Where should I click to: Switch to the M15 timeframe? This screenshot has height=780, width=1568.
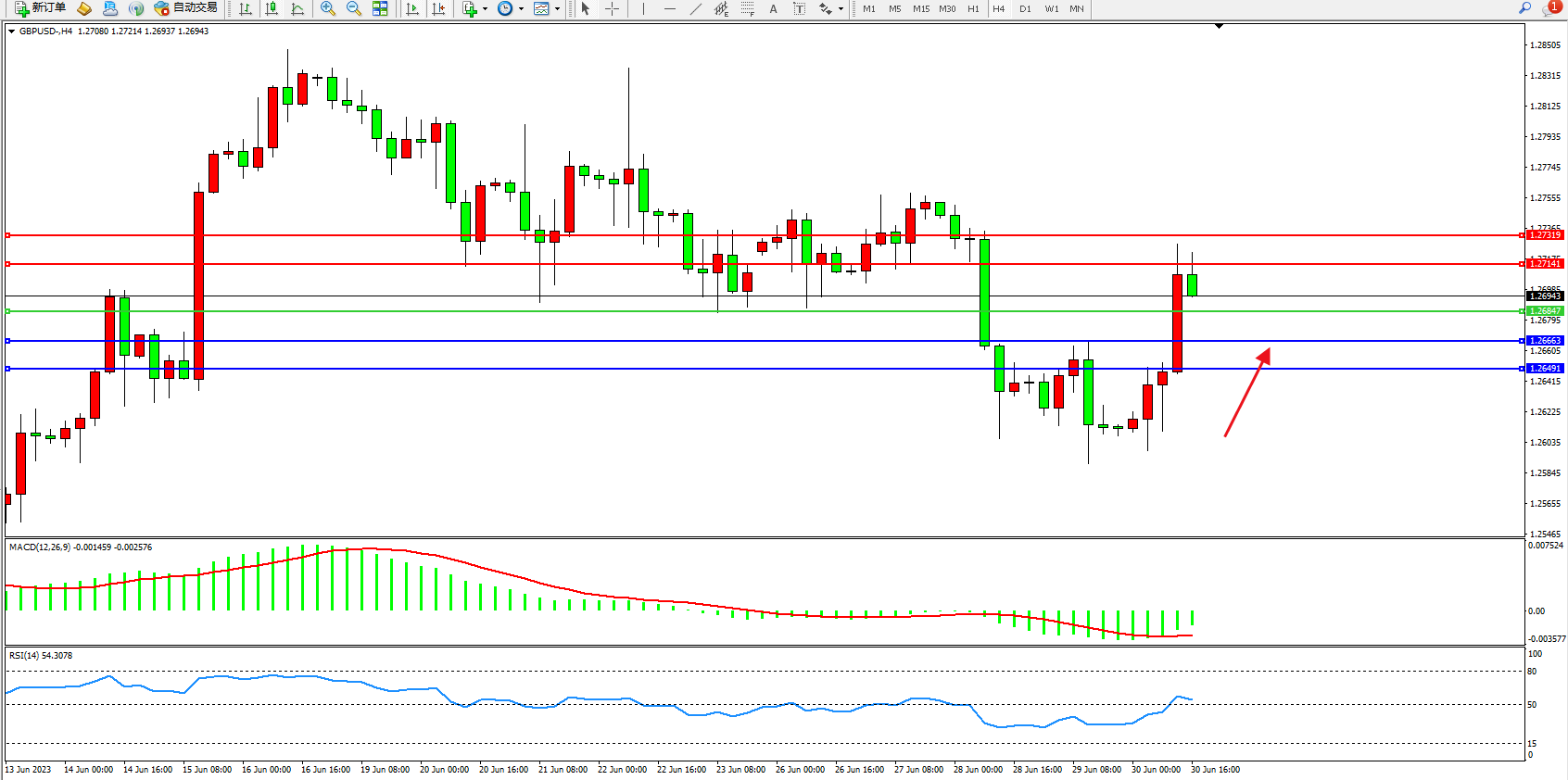[x=920, y=8]
